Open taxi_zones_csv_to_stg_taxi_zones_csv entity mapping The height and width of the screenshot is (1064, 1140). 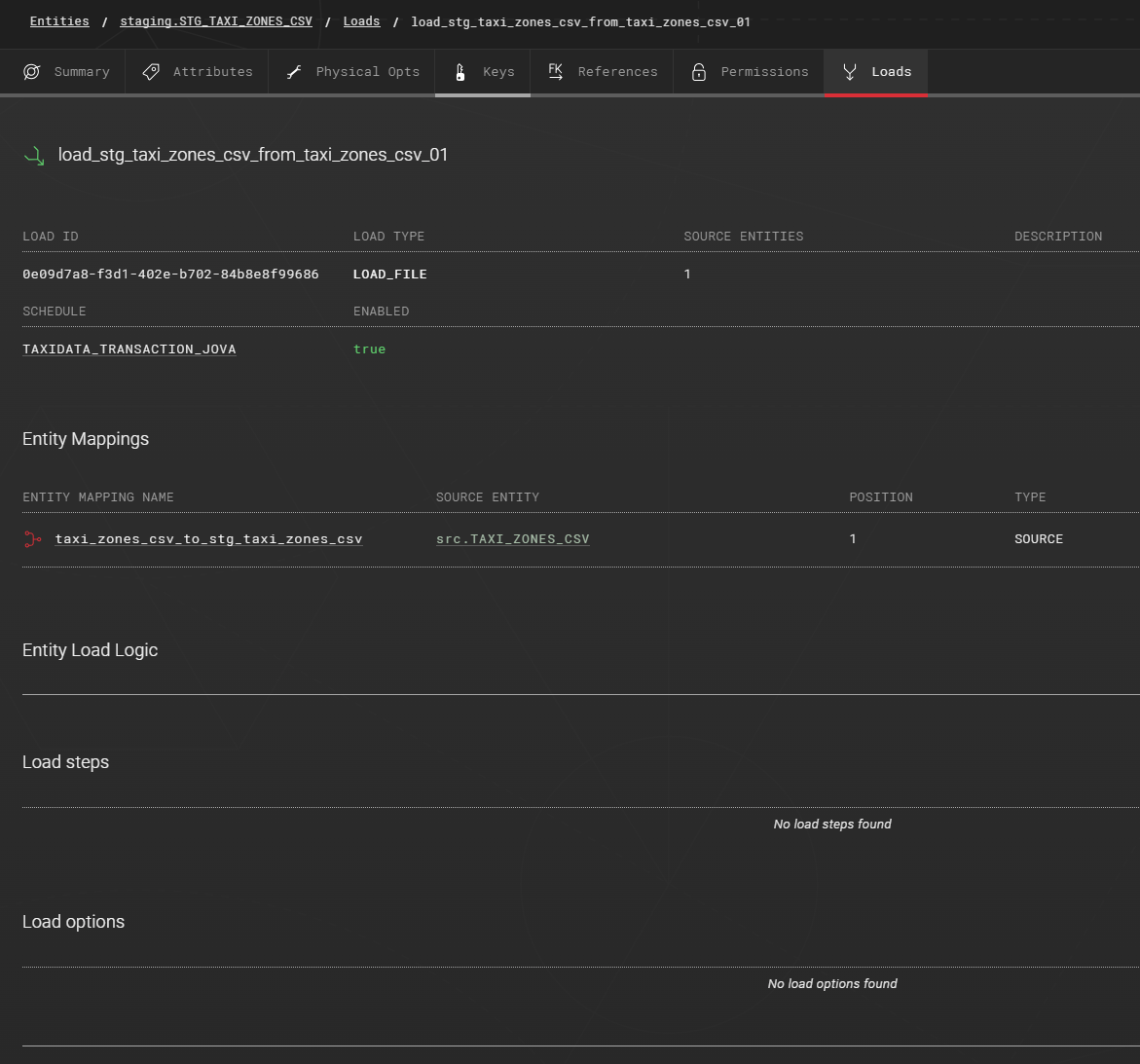click(208, 539)
